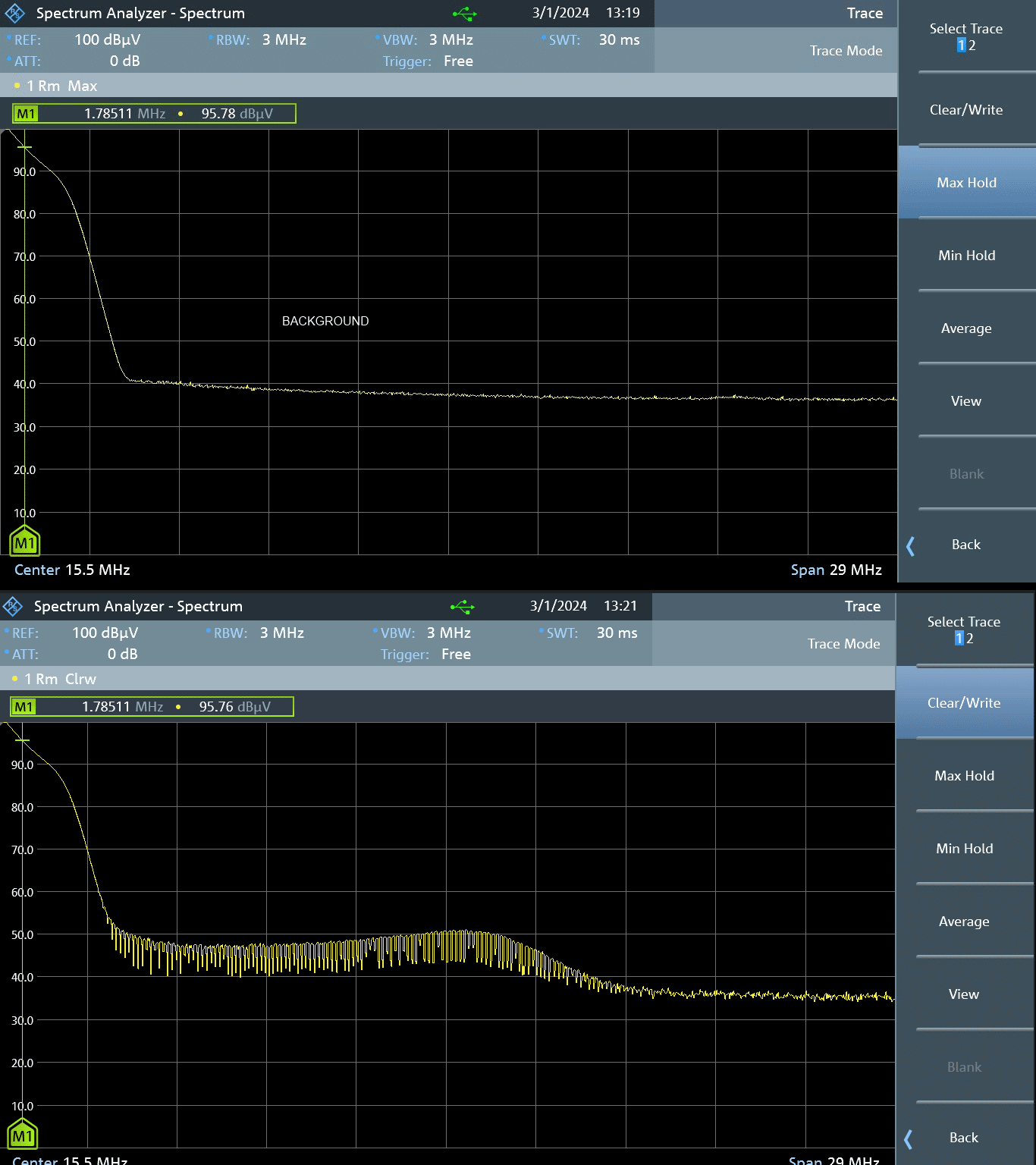
Task: Open Trace Mode heading in top analyzer
Action: pos(846,51)
